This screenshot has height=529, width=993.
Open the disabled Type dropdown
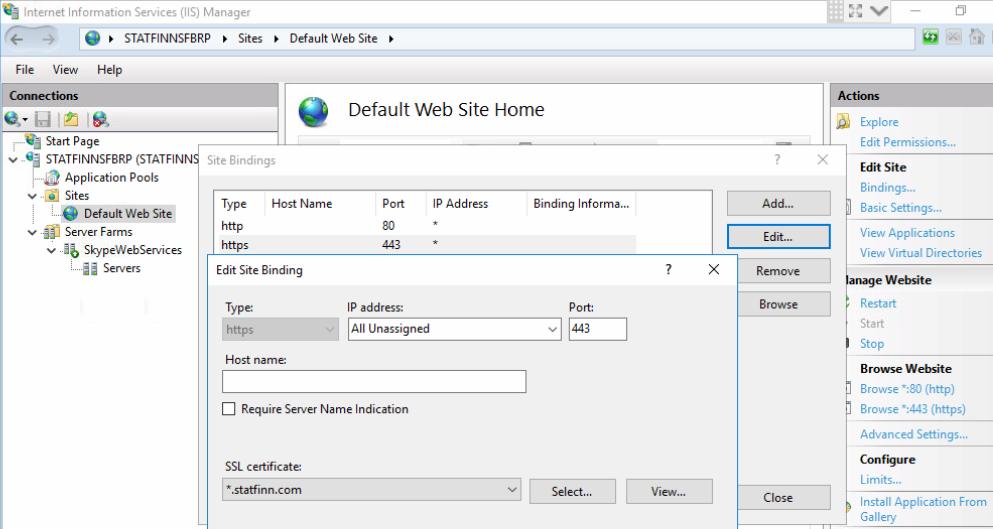point(329,329)
